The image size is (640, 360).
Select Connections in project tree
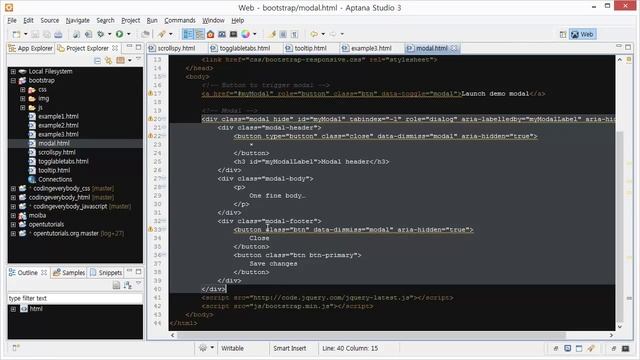click(x=55, y=179)
